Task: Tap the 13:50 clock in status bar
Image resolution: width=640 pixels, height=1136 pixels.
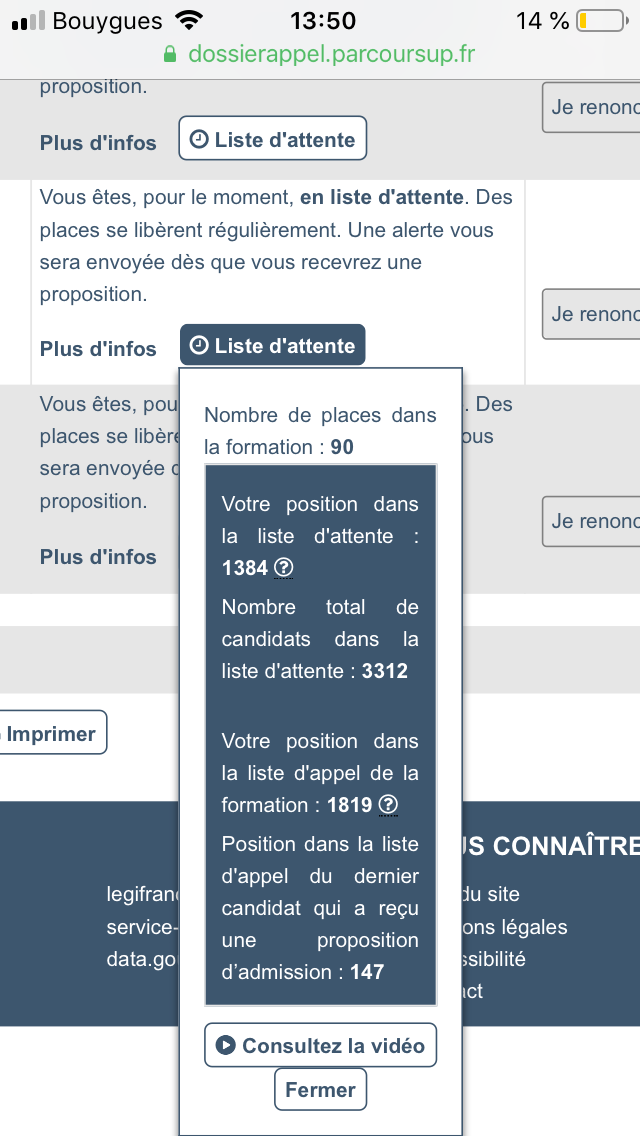Action: [322, 21]
